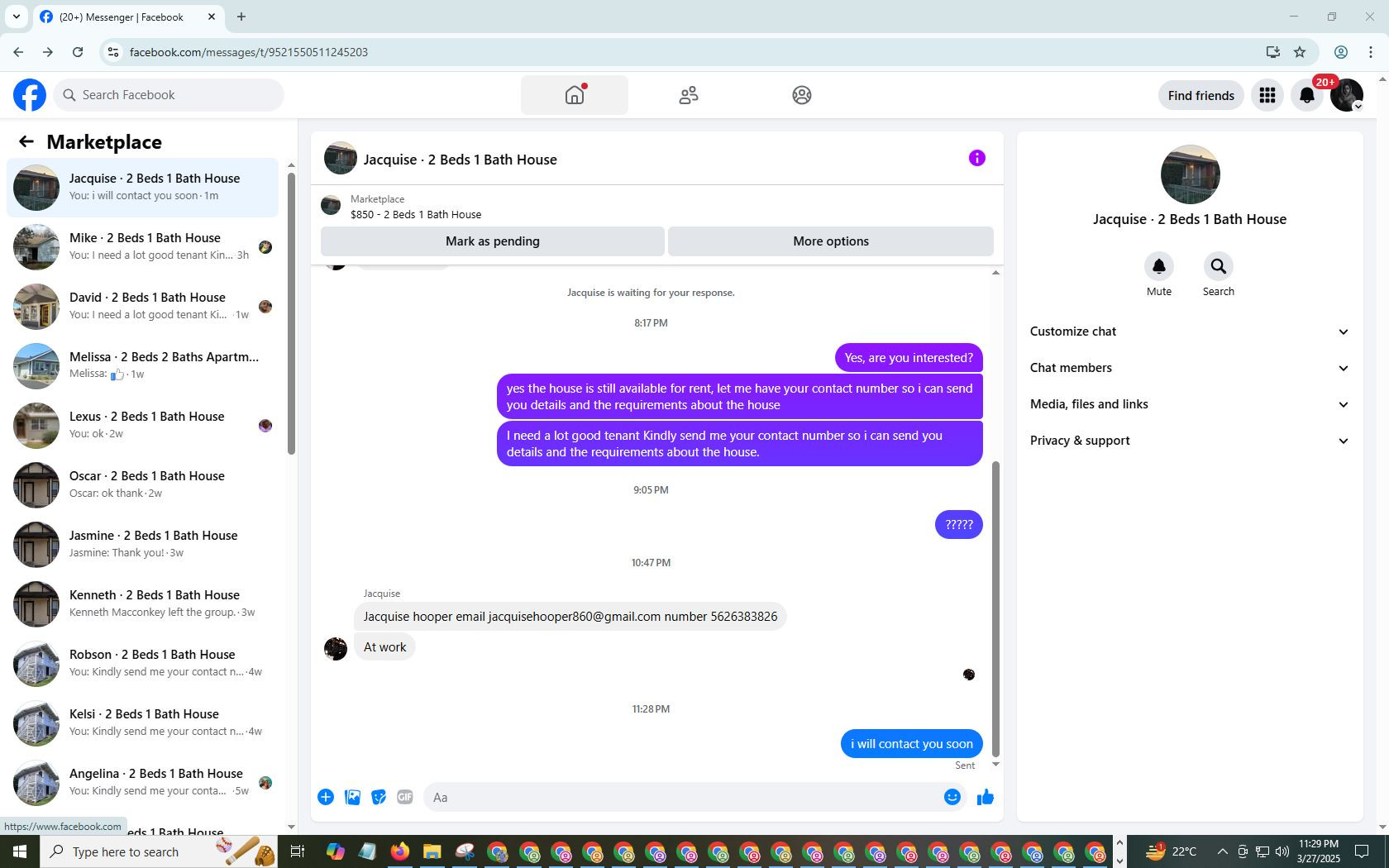Image resolution: width=1389 pixels, height=868 pixels.
Task: Open Kenneth 2 Beds 1 Bath House conversation
Action: pyautogui.click(x=142, y=604)
